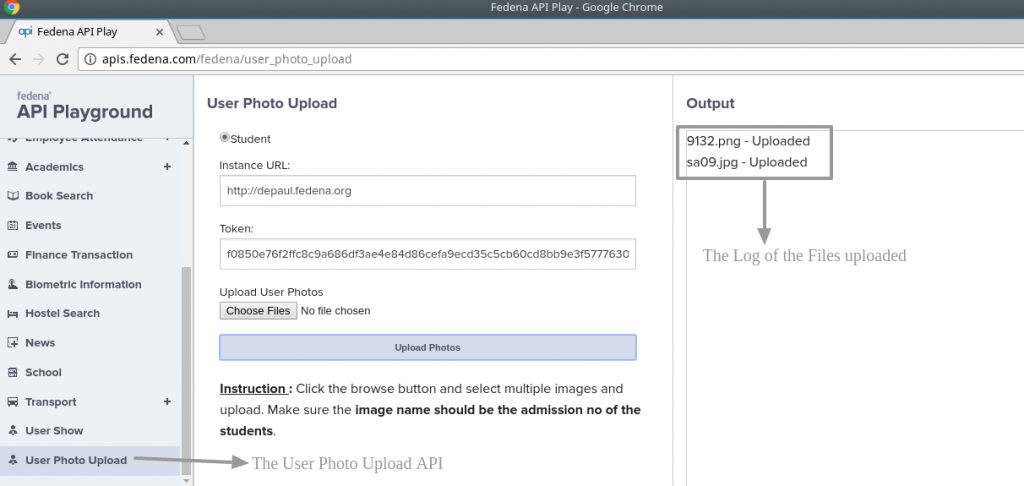Click the Biometric Information icon
The width and height of the screenshot is (1024, 486).
pos(13,284)
